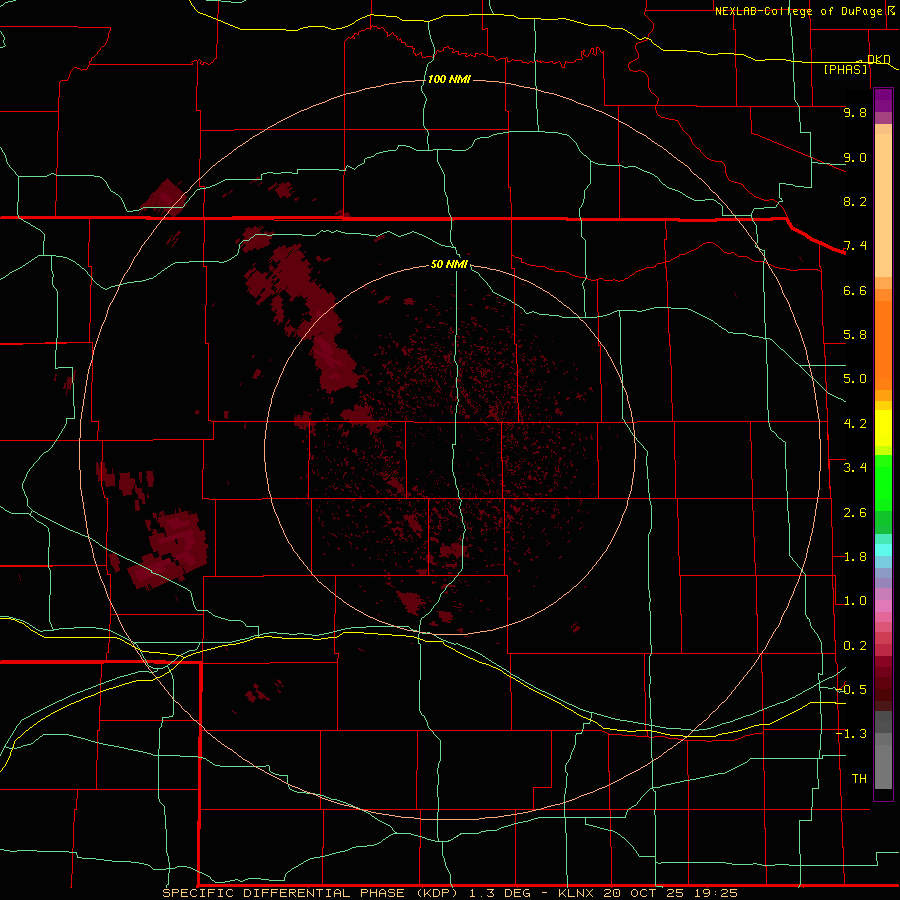Screen dimensions: 900x900
Task: Click the bright green color bar segment
Action: click(883, 483)
